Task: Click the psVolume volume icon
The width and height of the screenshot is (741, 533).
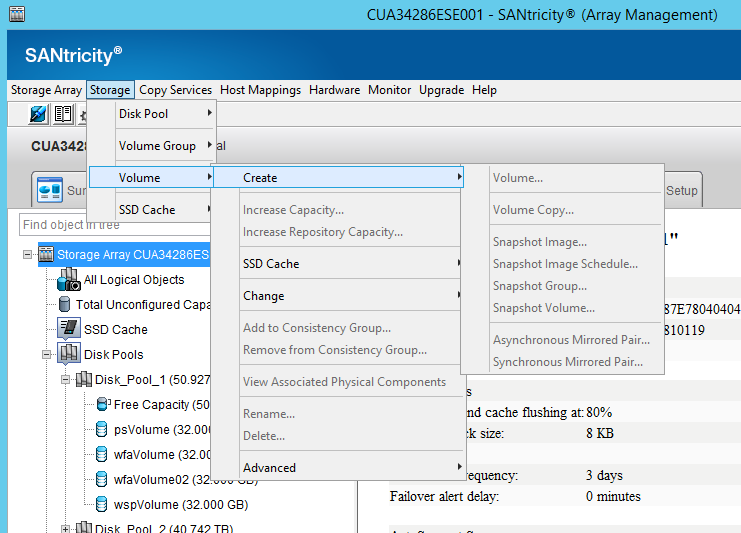Action: click(102, 430)
